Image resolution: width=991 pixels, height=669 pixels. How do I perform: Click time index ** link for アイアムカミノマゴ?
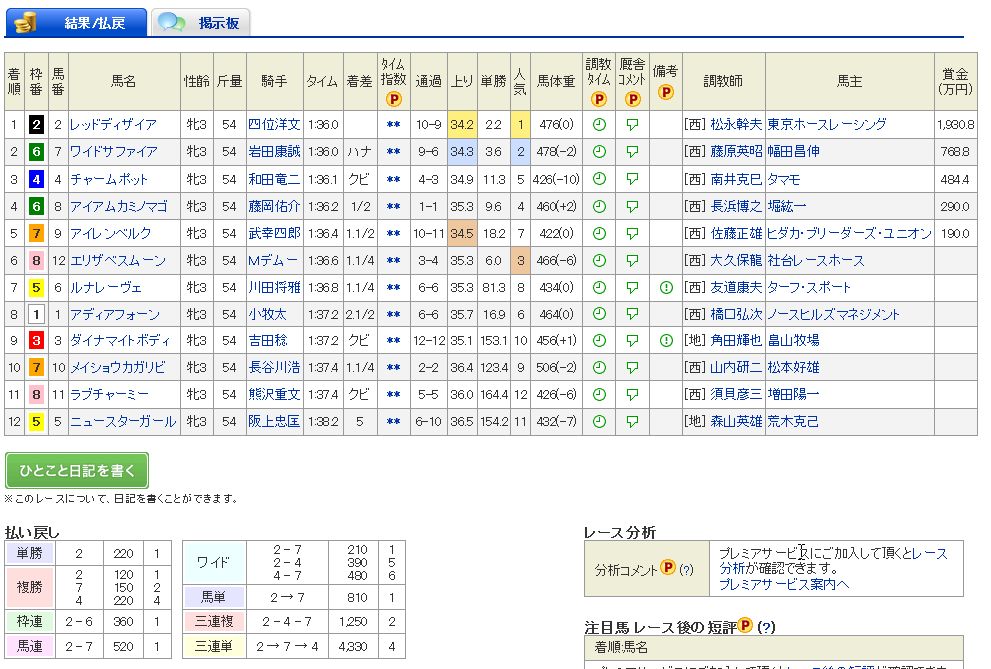click(x=393, y=206)
